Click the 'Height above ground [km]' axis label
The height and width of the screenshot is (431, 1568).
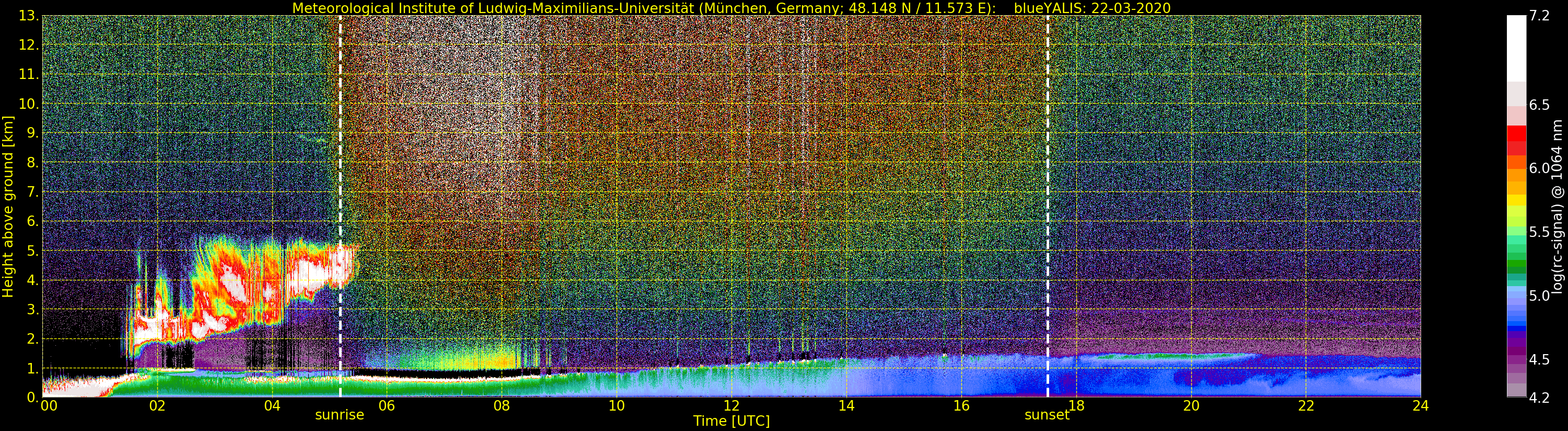[x=8, y=206]
